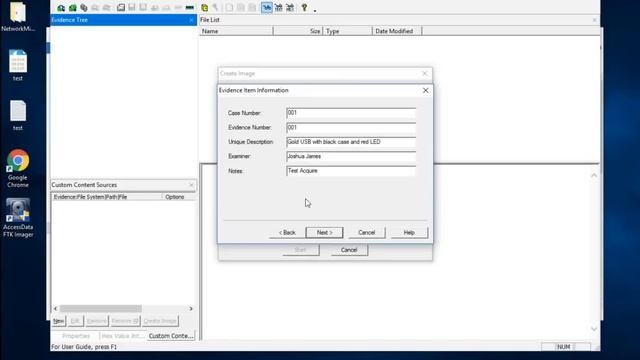Click the New button in Custom Content Sources
This screenshot has height=360, width=640.
click(x=59, y=321)
